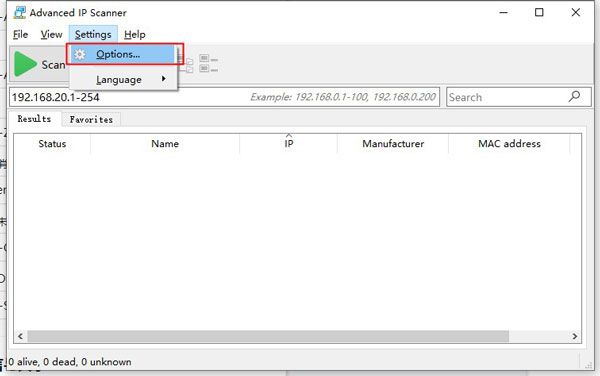
Task: Close the Settings menu in the menu bar
Action: click(93, 34)
